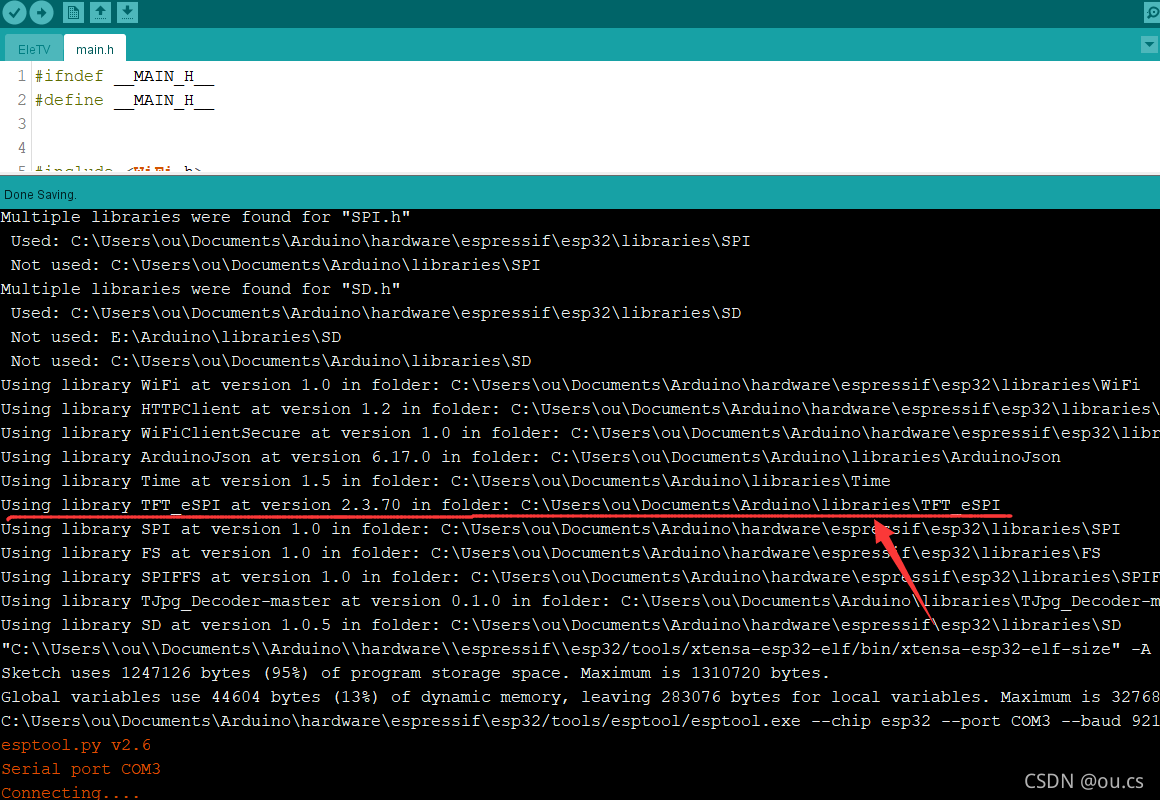
Task: Click the orange "esptool.py v2.6" line
Action: (75, 745)
